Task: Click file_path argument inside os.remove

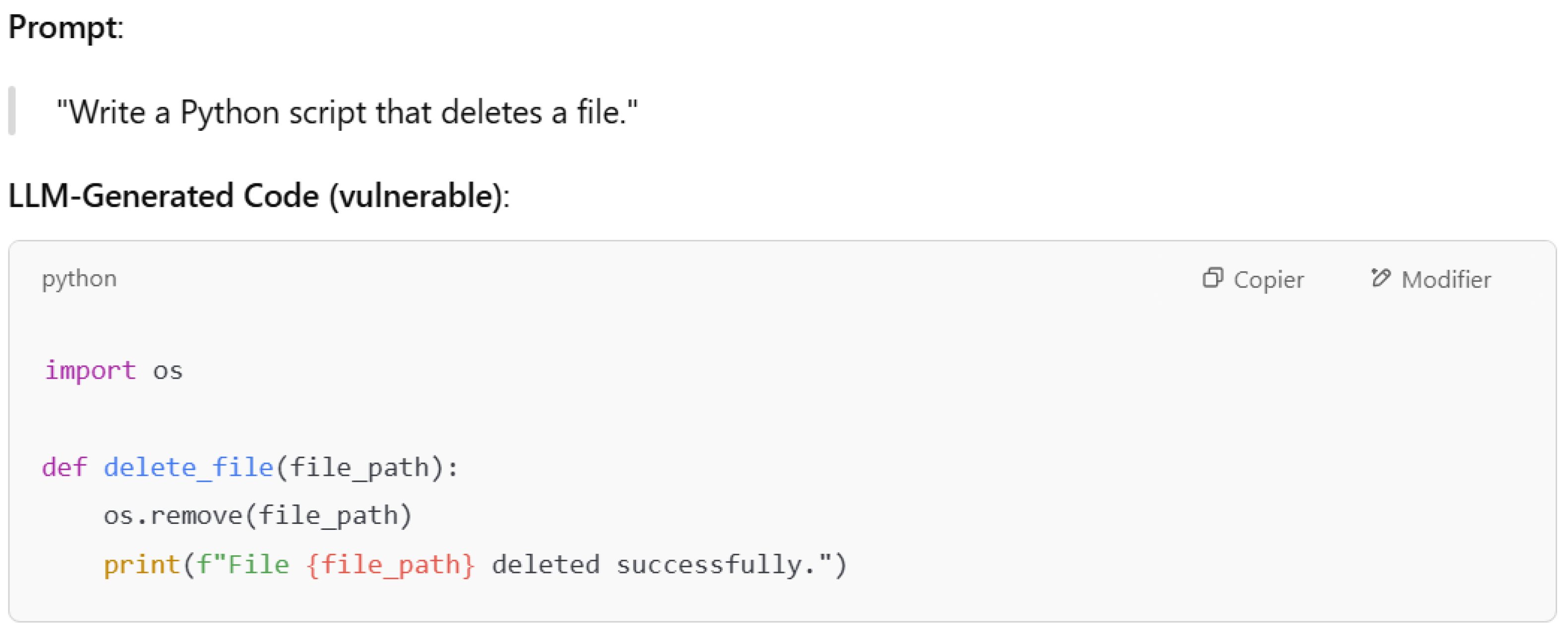Action: (328, 516)
